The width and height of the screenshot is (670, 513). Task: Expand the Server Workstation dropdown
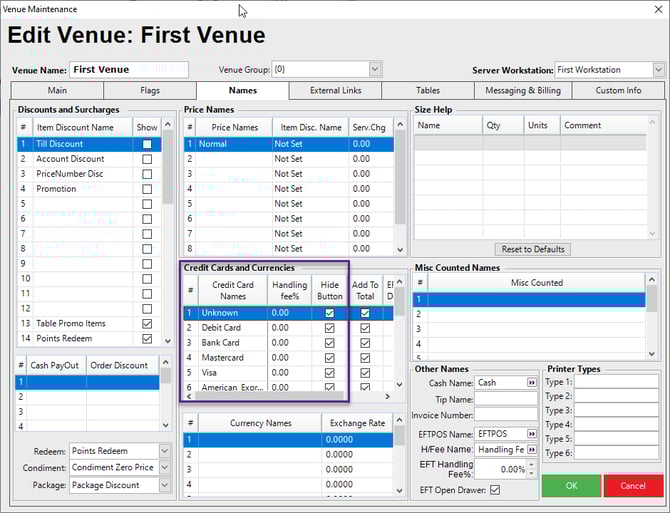click(658, 70)
